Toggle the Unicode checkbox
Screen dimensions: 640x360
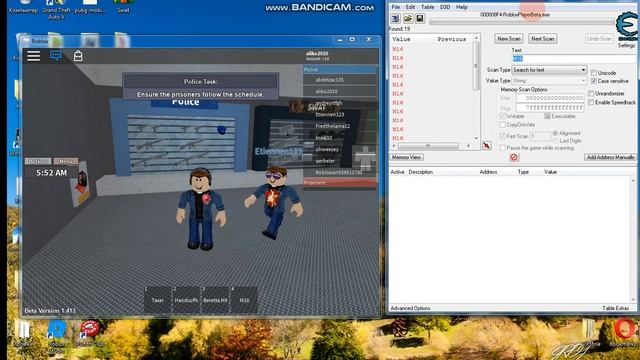593,73
